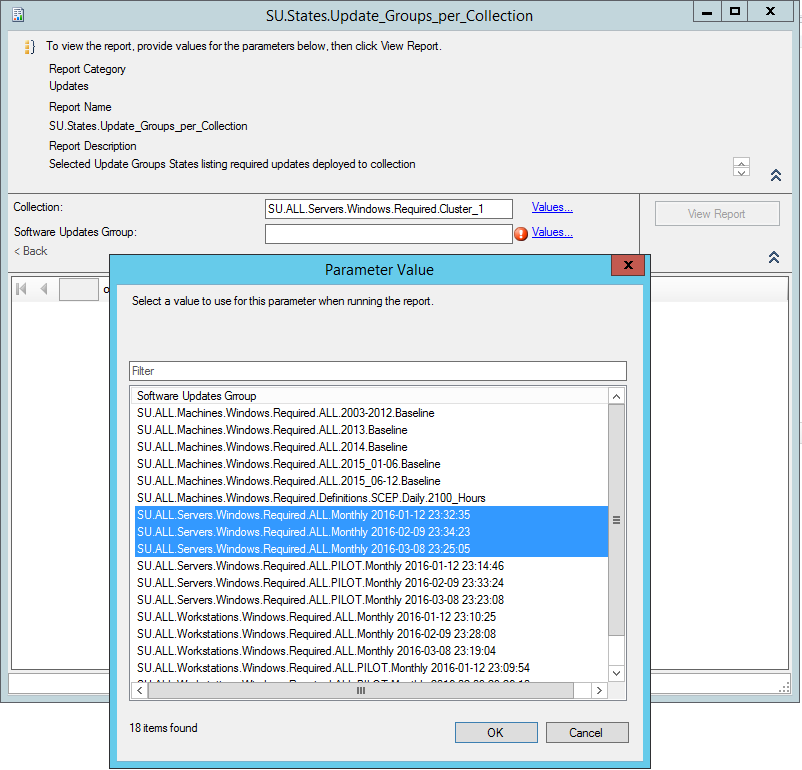Viewport: 802px width, 770px height.
Task: Confirm selection with OK button
Action: pyautogui.click(x=496, y=733)
